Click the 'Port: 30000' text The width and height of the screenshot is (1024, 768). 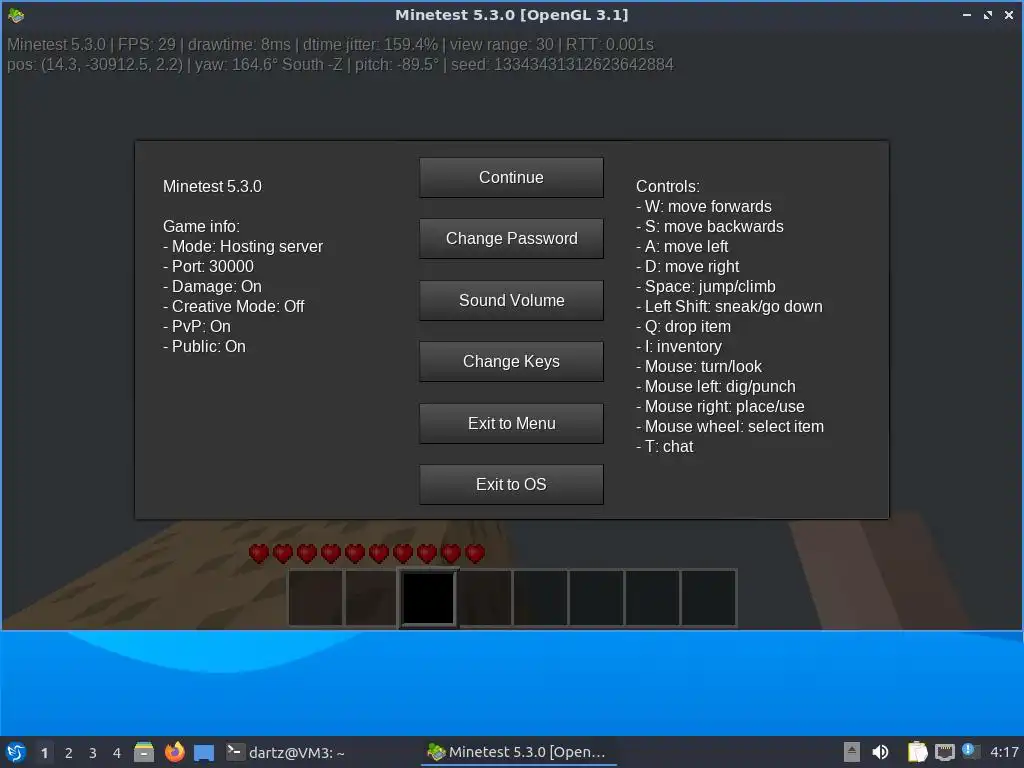[208, 266]
